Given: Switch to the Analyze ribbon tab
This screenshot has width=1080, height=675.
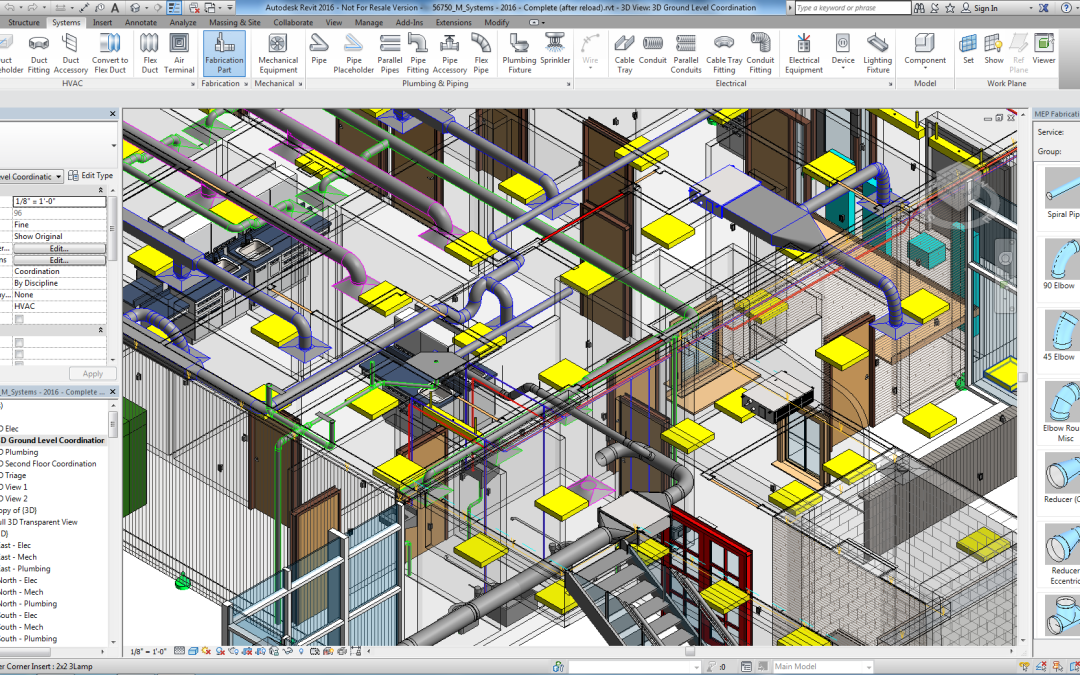Looking at the screenshot, I should pos(183,22).
